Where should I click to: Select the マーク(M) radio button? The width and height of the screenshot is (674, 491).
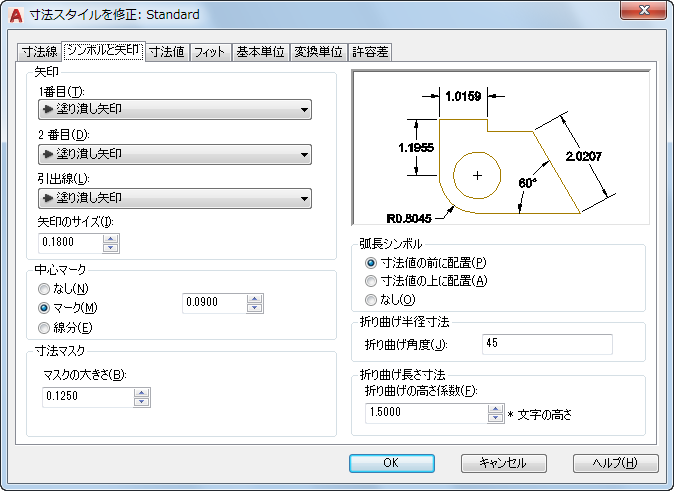(44, 308)
